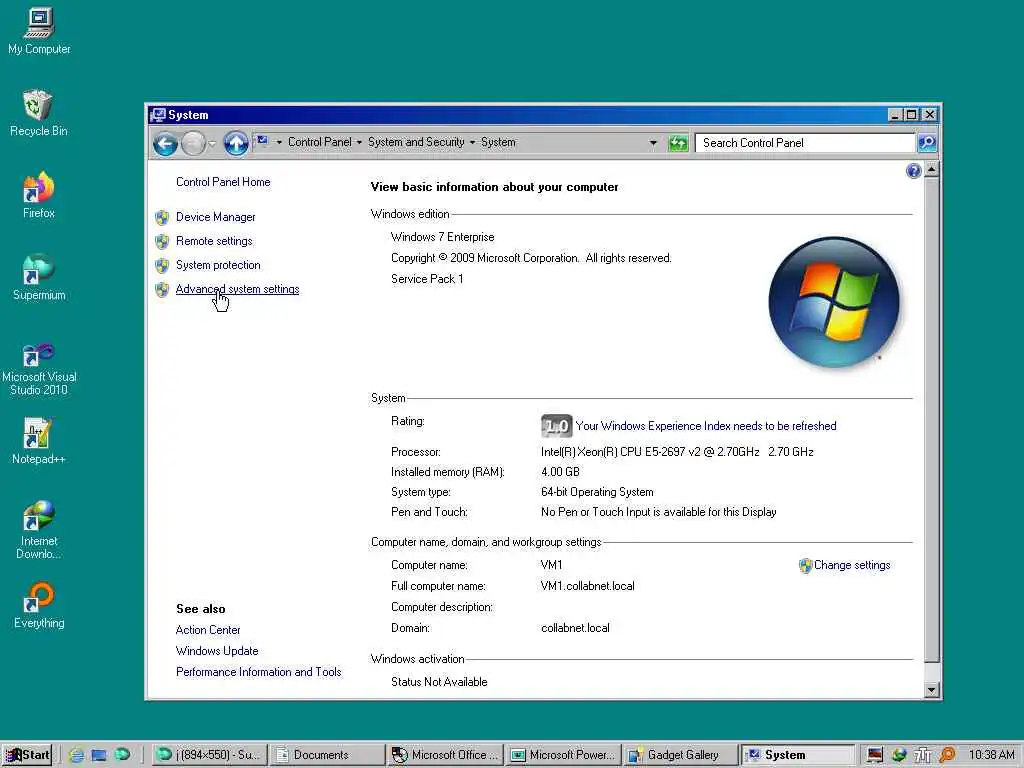Open the address bar history dropdown
Image resolution: width=1024 pixels, height=768 pixels.
[x=653, y=142]
